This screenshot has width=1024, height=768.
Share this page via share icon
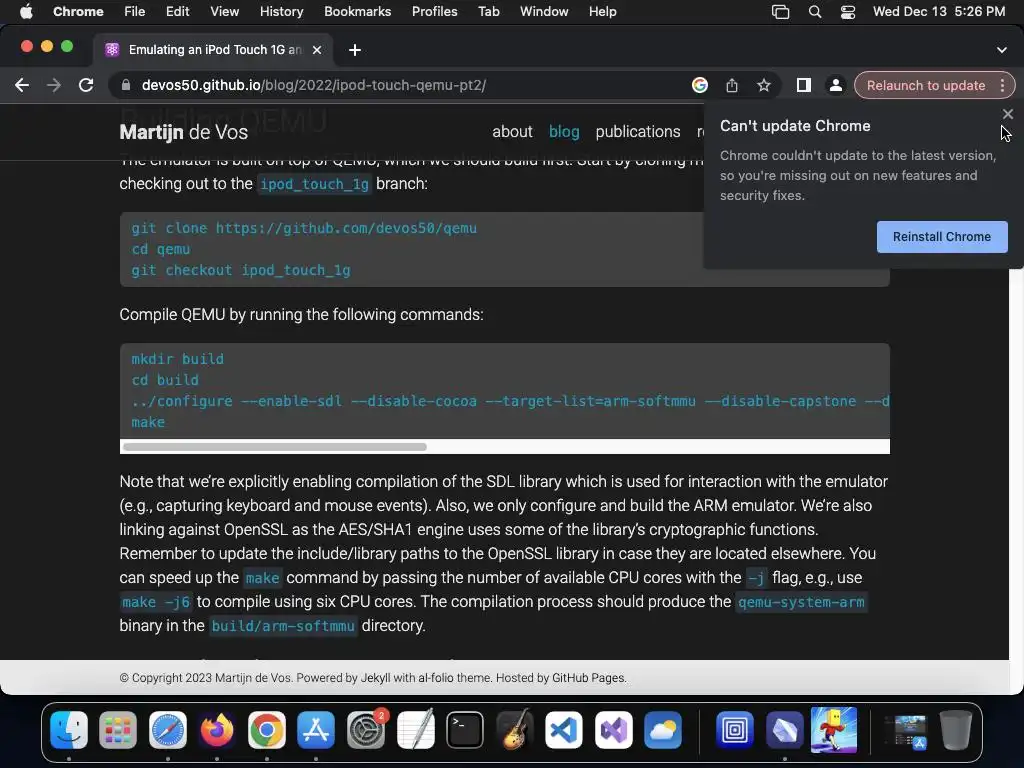pos(732,85)
